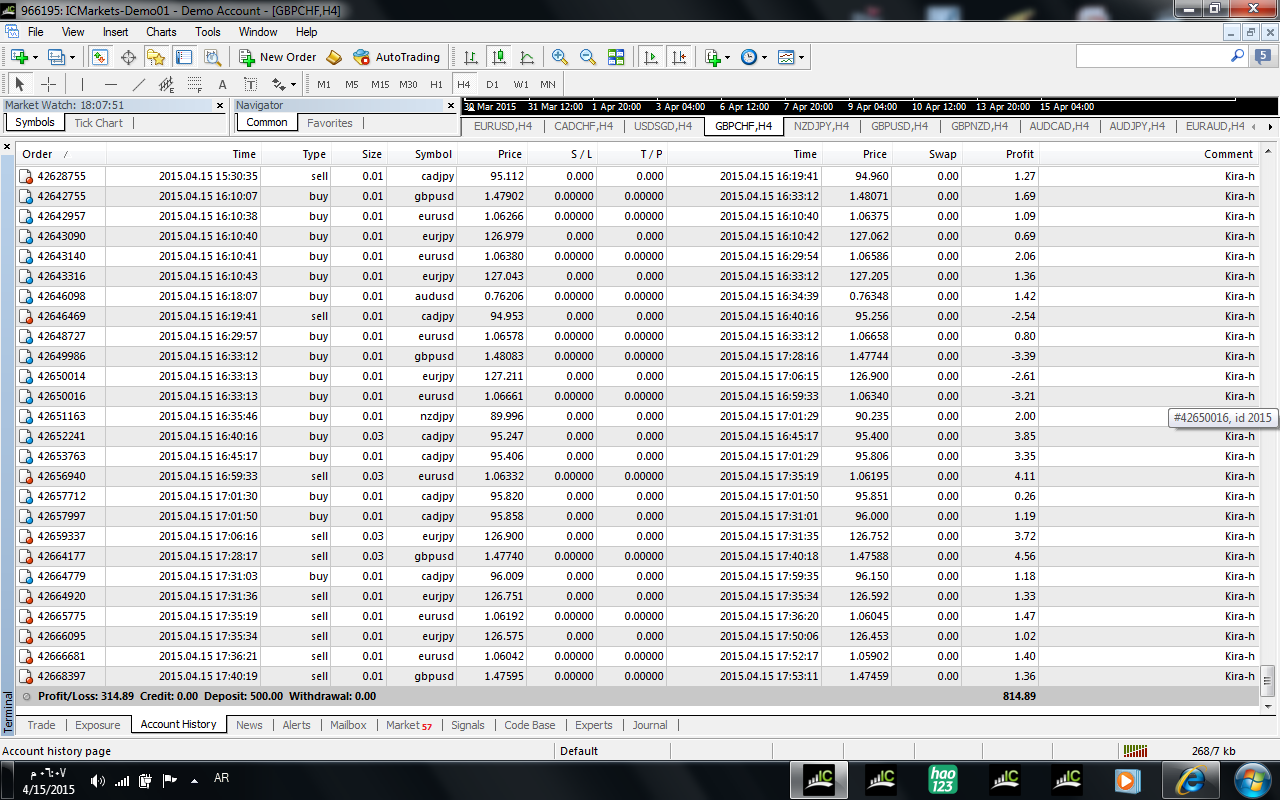Select the Crosshair tool

click(x=48, y=84)
